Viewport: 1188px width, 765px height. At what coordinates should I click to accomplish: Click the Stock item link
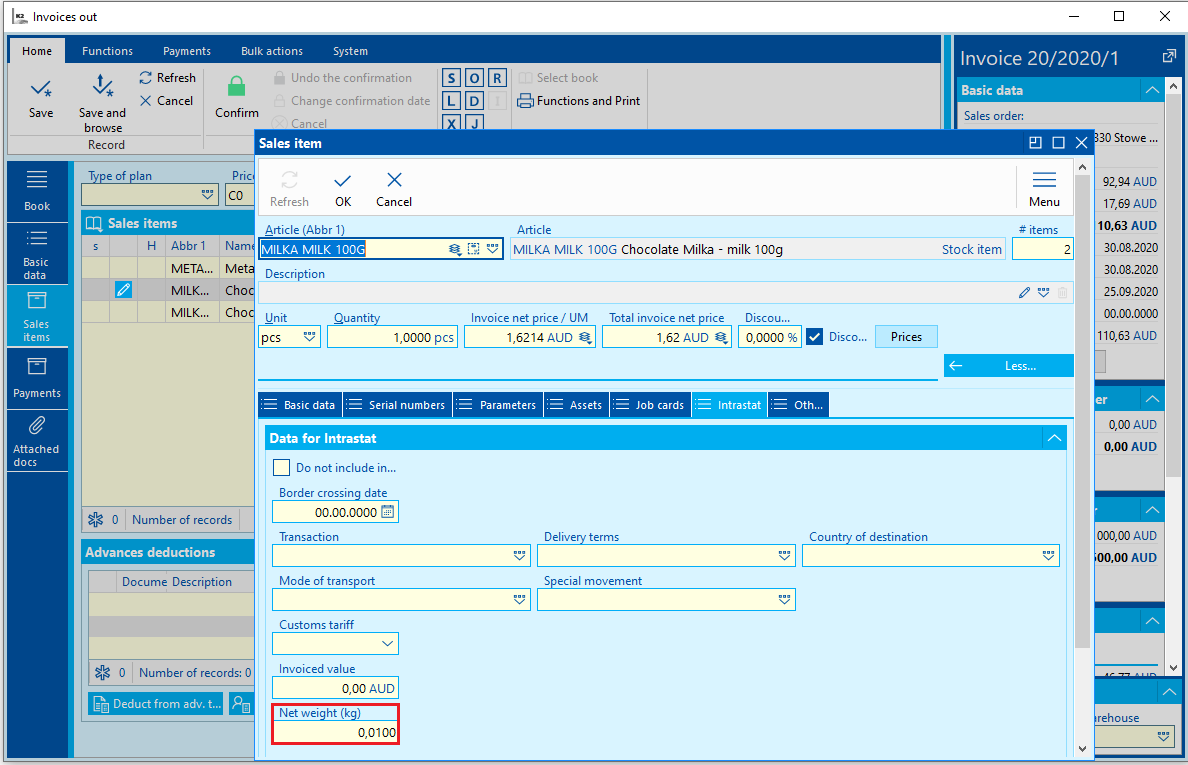click(971, 249)
